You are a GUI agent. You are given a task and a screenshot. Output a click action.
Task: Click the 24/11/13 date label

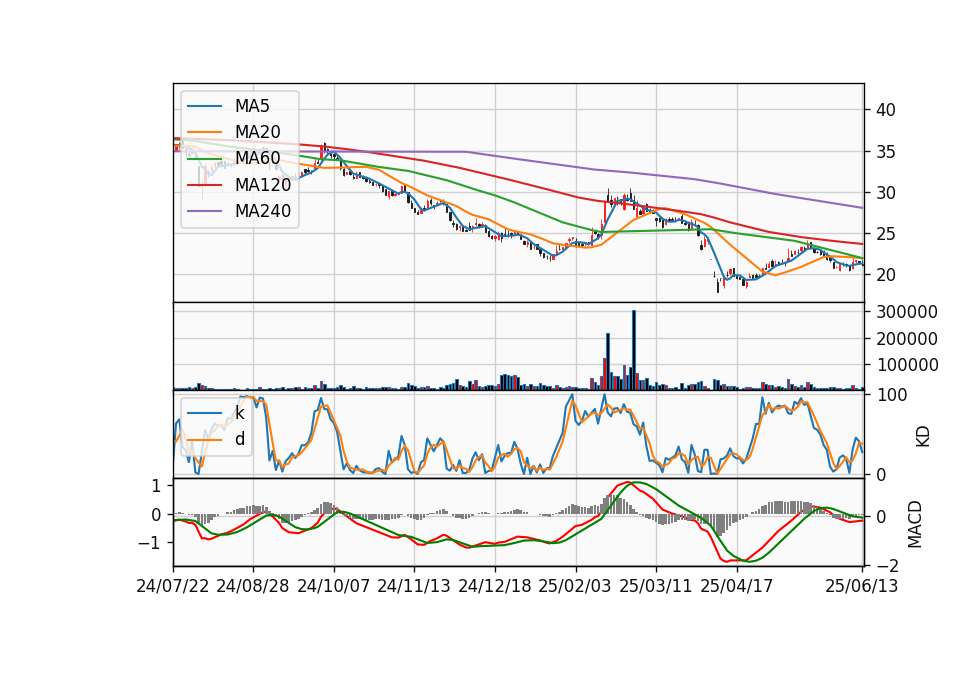point(414,586)
